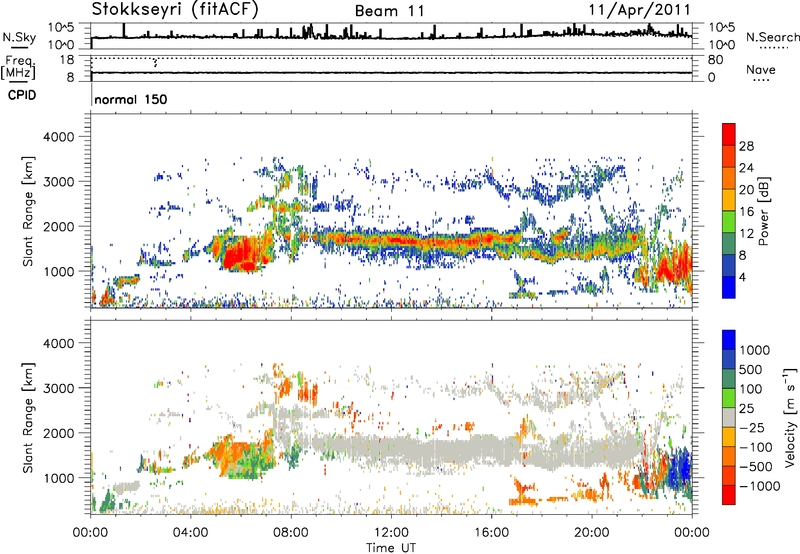Click the 'Nave' legend label

point(761,70)
